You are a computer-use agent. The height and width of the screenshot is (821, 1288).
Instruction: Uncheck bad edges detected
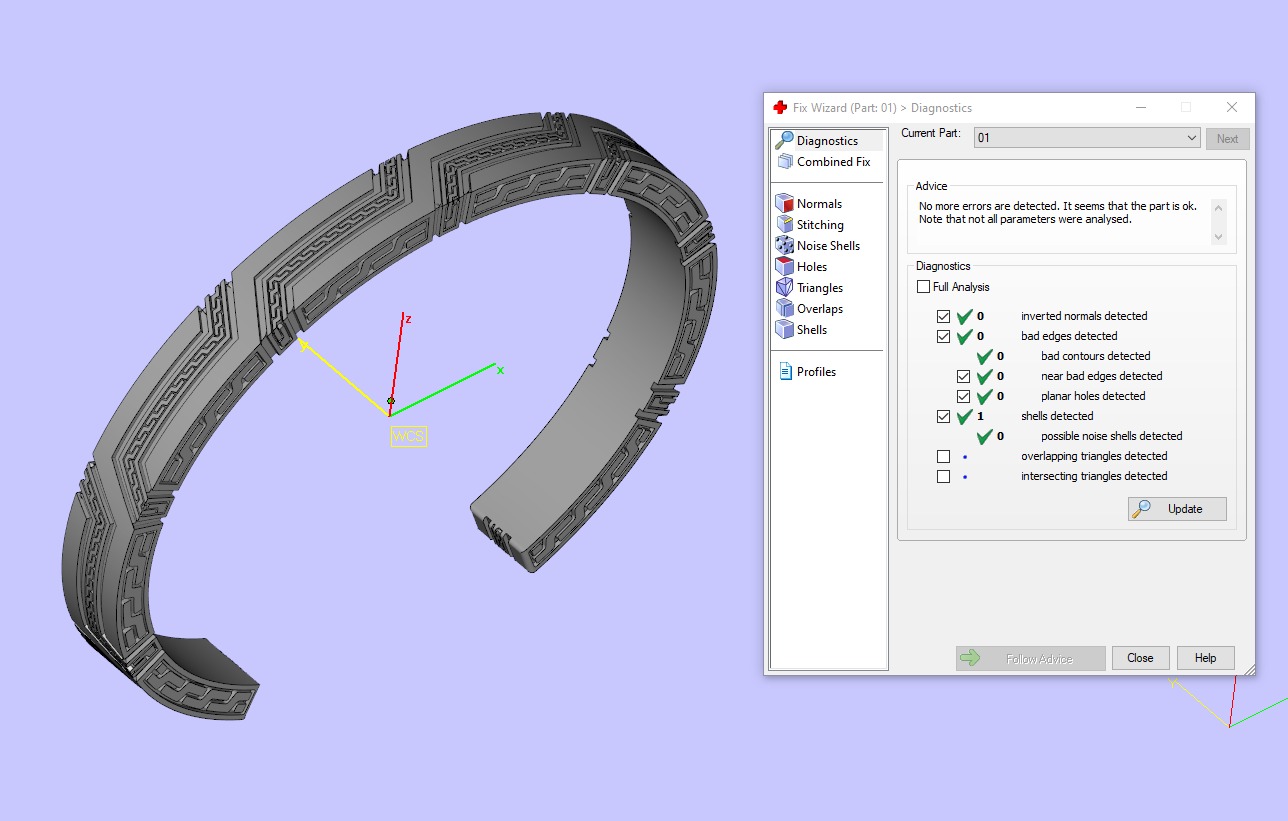(943, 336)
